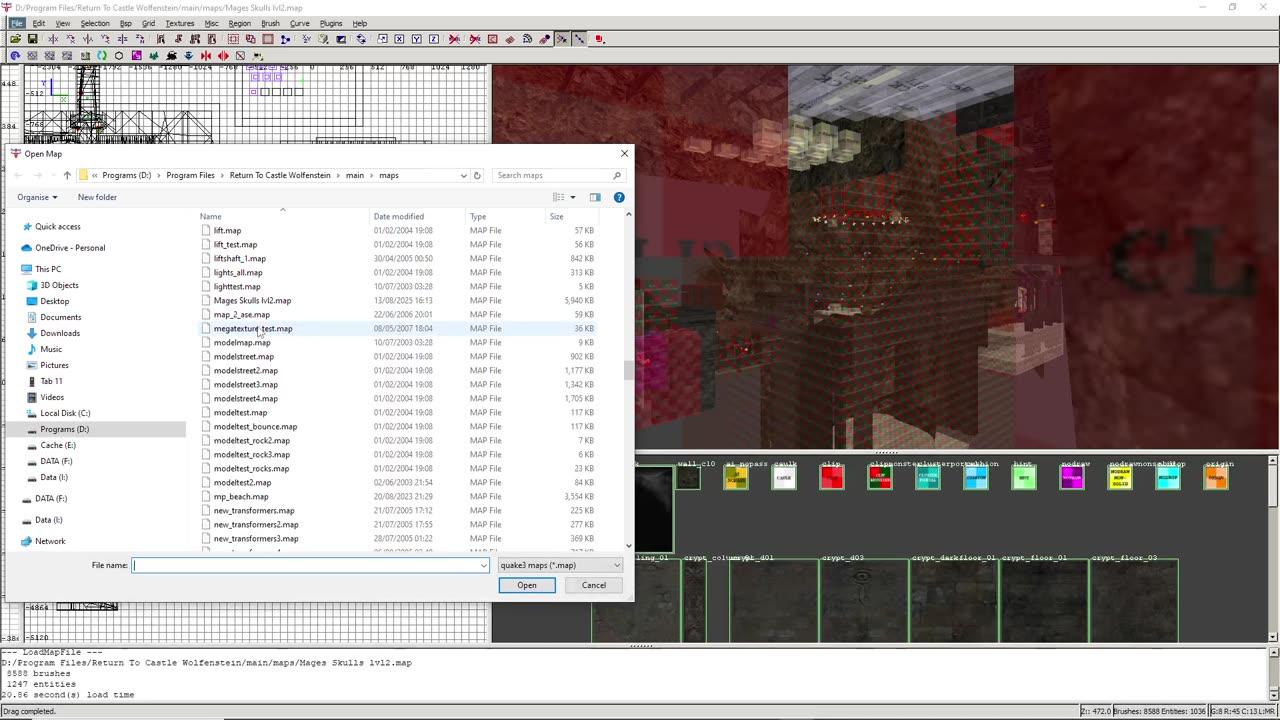This screenshot has width=1280, height=720.
Task: Open the File menu
Action: [17, 23]
